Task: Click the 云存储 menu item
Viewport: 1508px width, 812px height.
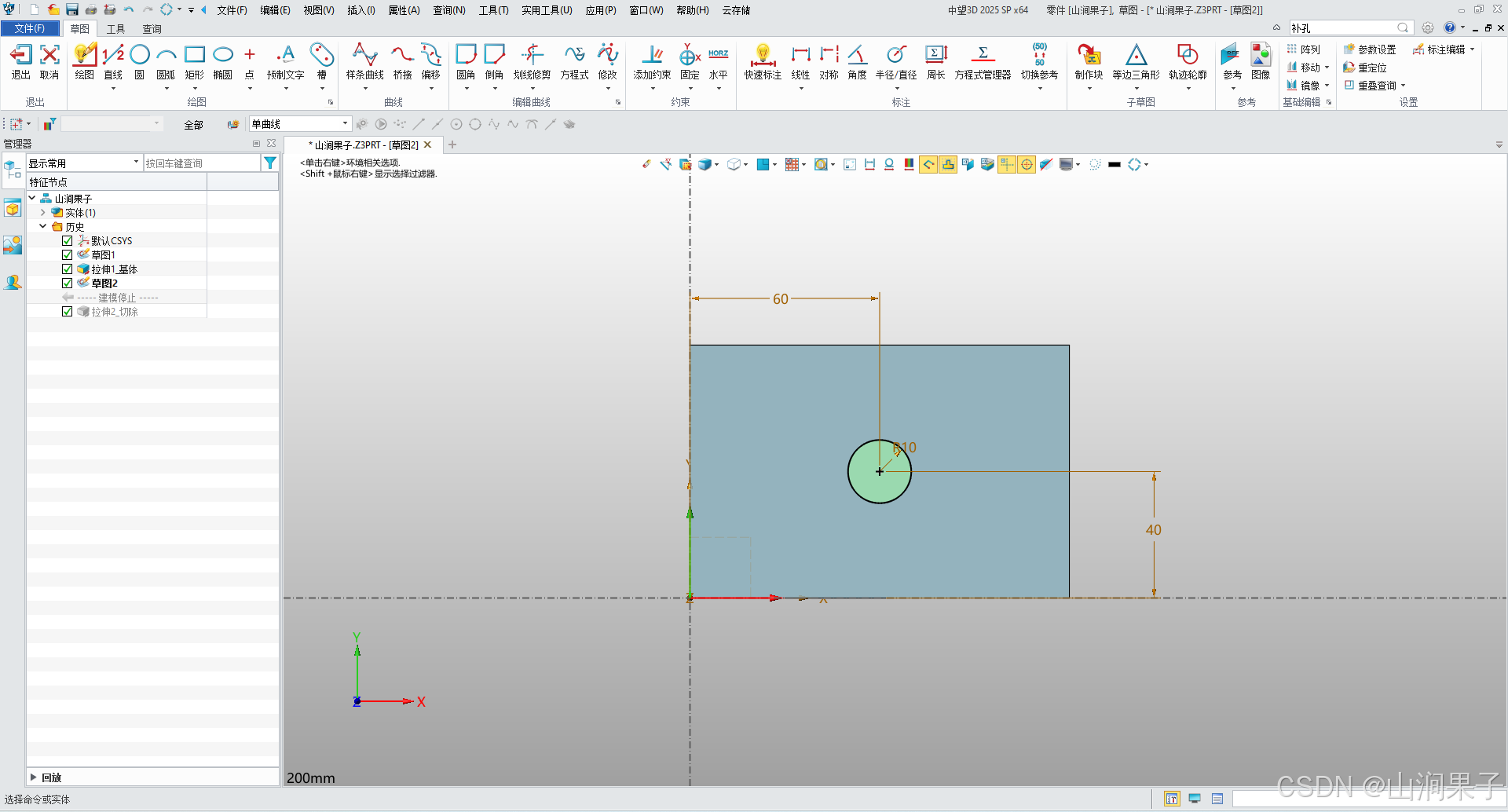Action: [736, 10]
